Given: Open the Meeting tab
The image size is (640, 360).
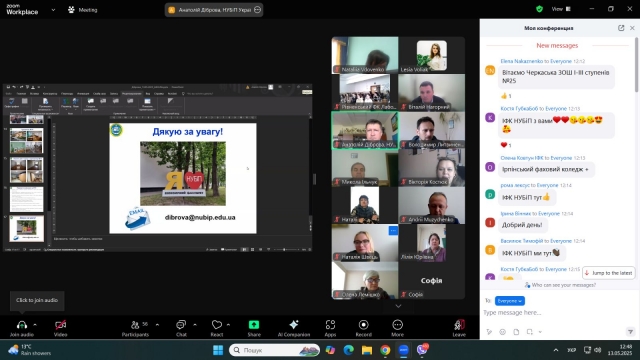Looking at the screenshot, I should pyautogui.click(x=83, y=10).
